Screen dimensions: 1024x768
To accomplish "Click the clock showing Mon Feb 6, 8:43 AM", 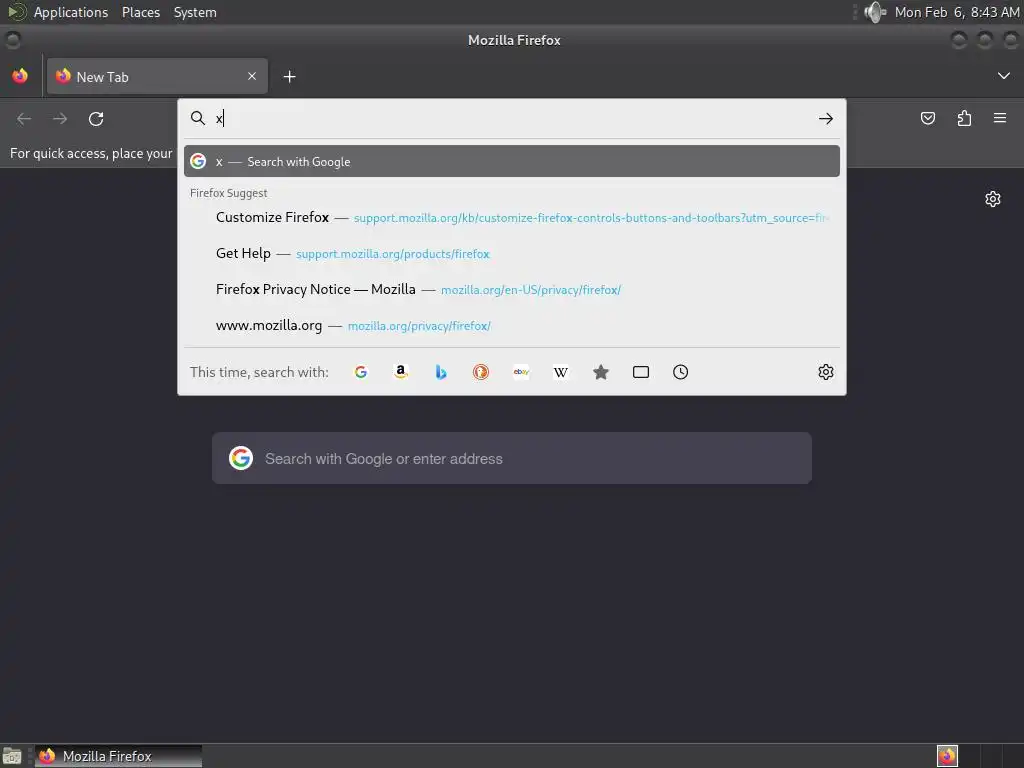I will coord(957,12).
